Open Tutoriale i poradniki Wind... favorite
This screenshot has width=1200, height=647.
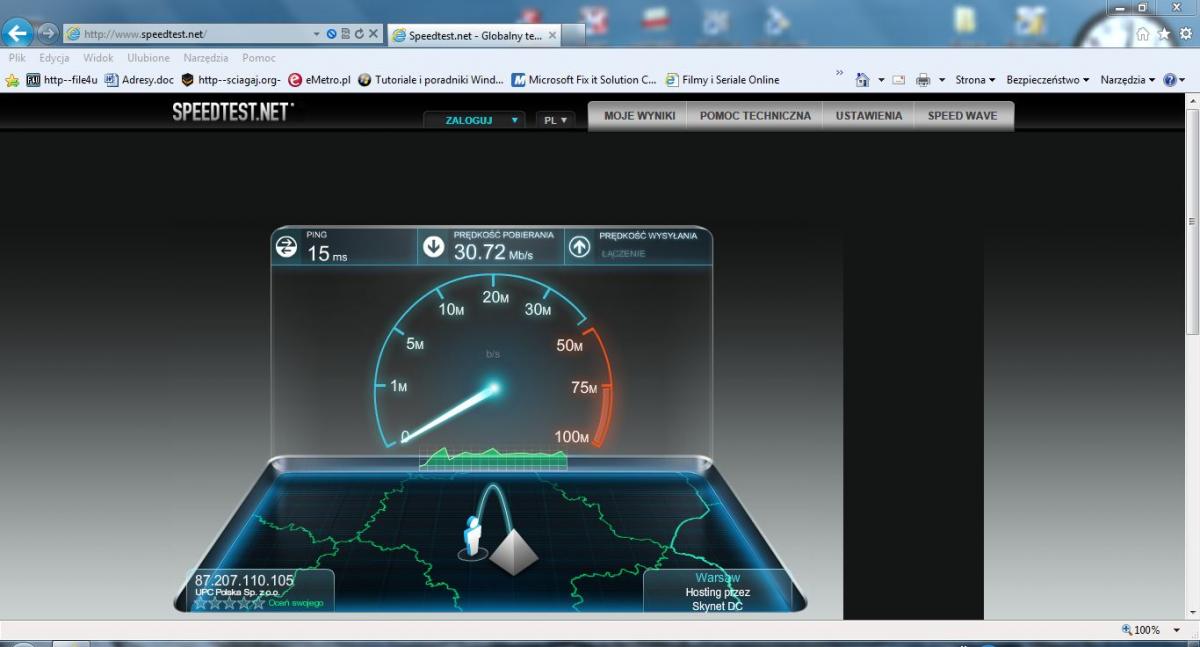pos(430,80)
